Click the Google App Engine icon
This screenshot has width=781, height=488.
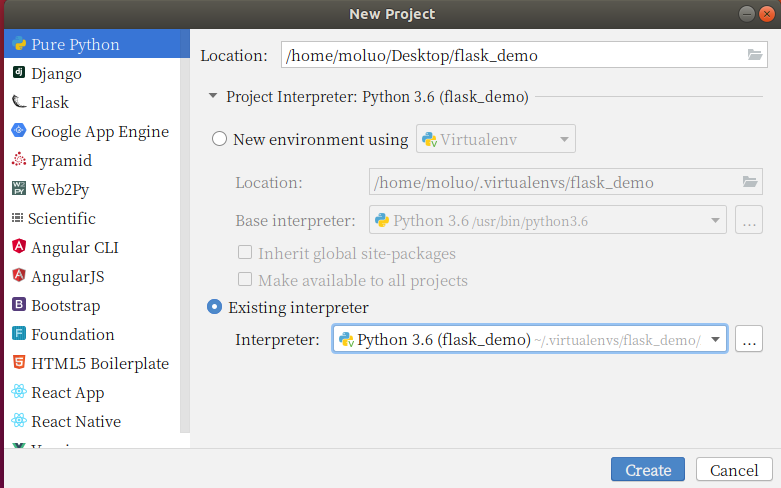tap(19, 130)
